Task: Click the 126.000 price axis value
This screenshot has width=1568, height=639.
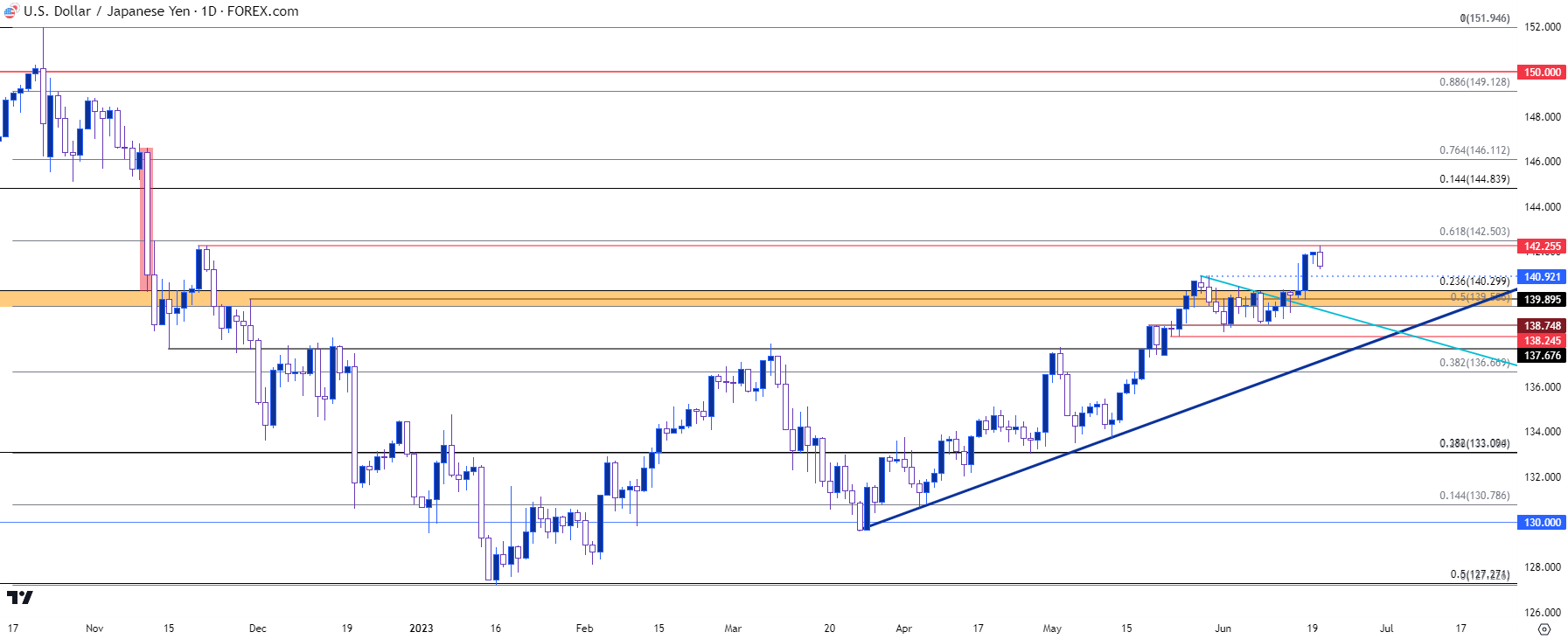Action: point(1543,613)
